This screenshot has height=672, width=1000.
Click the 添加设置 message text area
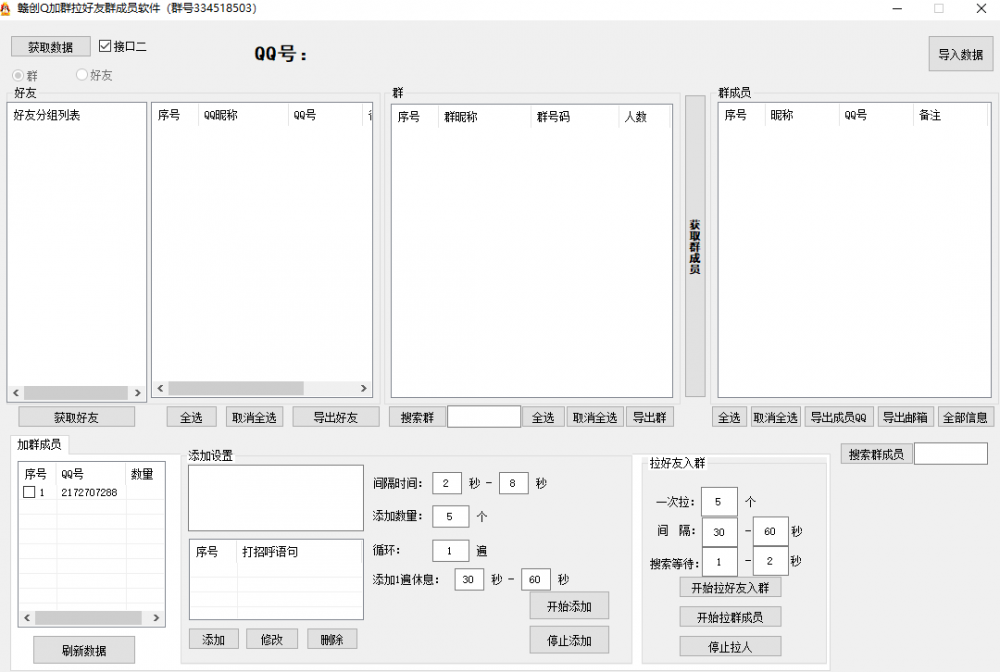[276, 498]
